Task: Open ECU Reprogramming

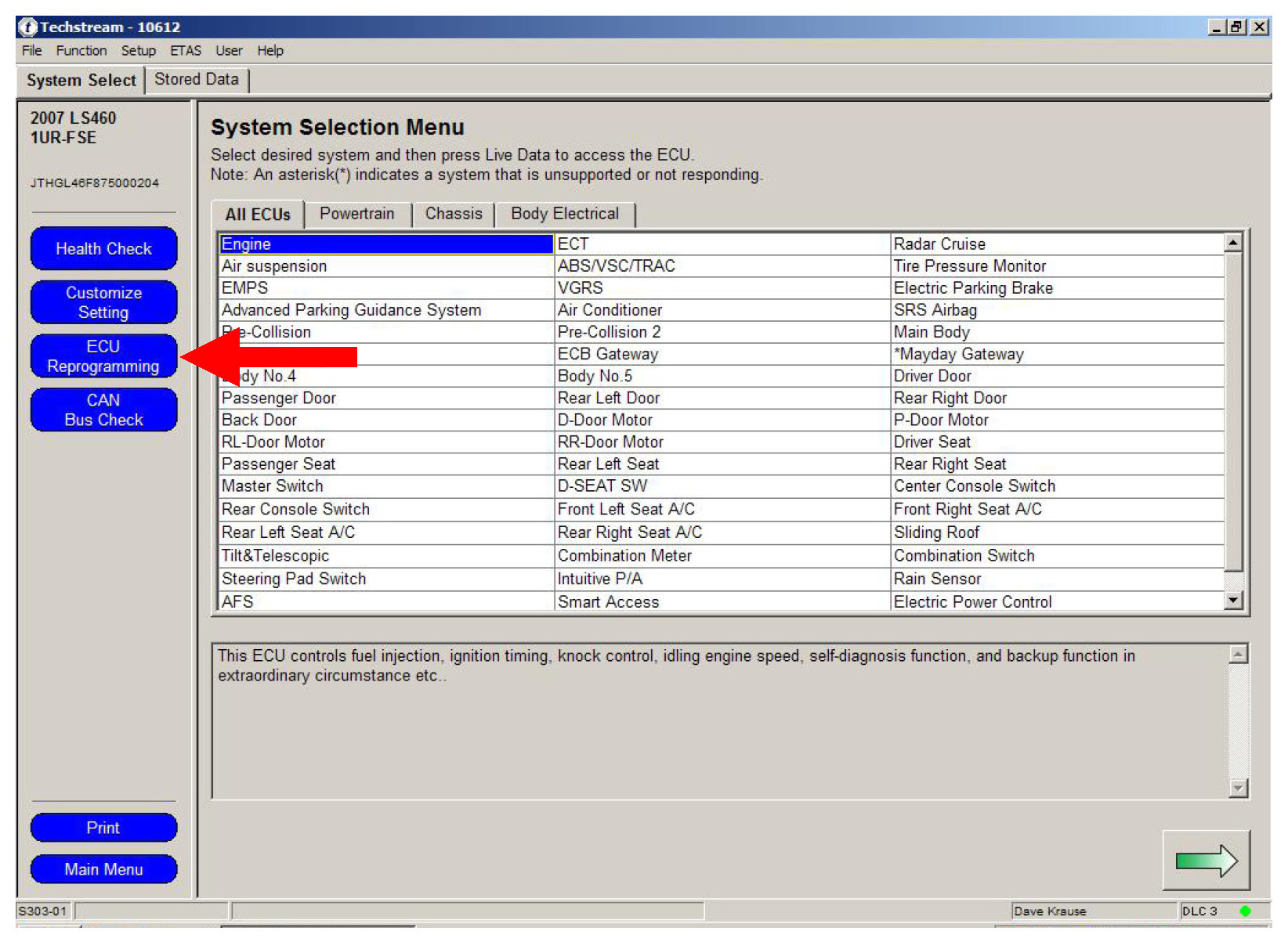Action: 103,356
